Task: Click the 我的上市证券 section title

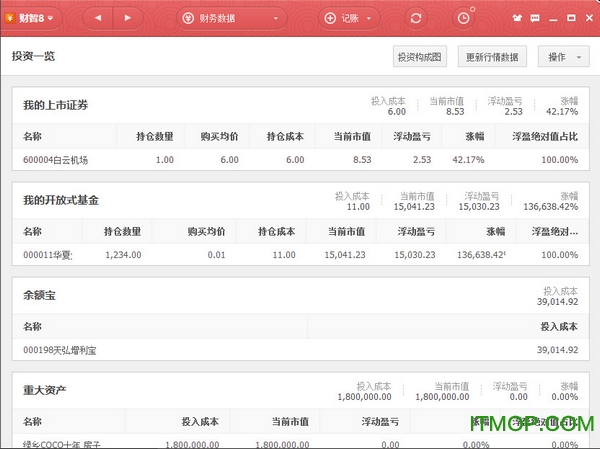Action: tap(55, 105)
